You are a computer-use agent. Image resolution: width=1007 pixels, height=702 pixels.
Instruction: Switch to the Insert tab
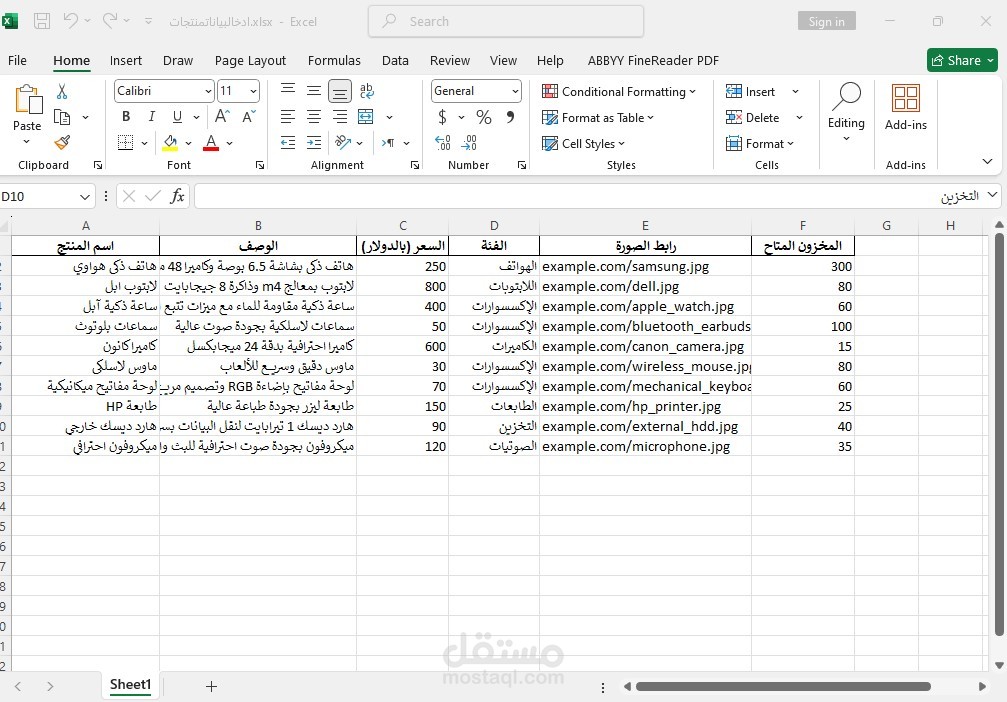click(125, 60)
